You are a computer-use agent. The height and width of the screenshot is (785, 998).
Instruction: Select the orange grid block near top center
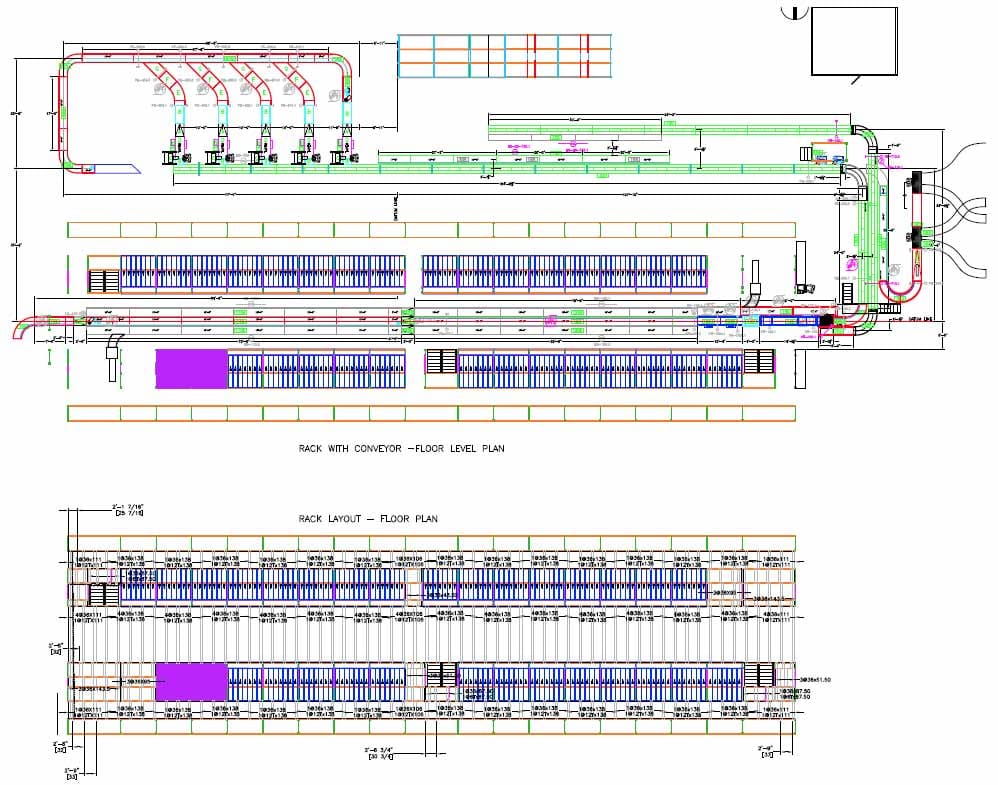click(500, 55)
